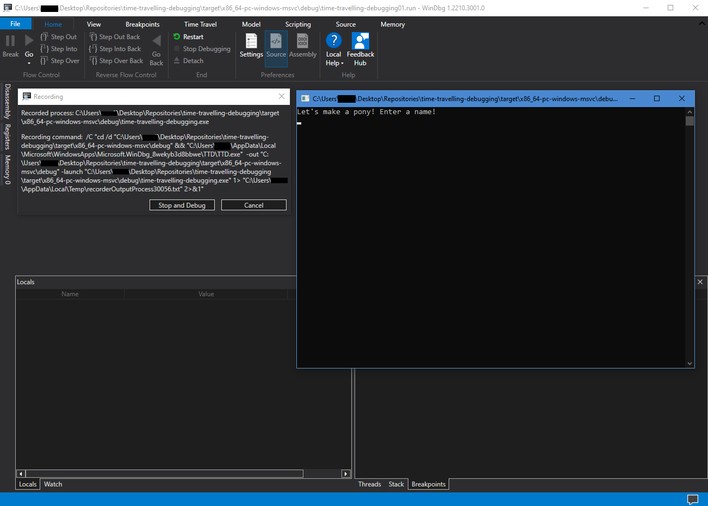This screenshot has height=506, width=708.
Task: Open the Memory 0 side tab
Action: [x=7, y=169]
